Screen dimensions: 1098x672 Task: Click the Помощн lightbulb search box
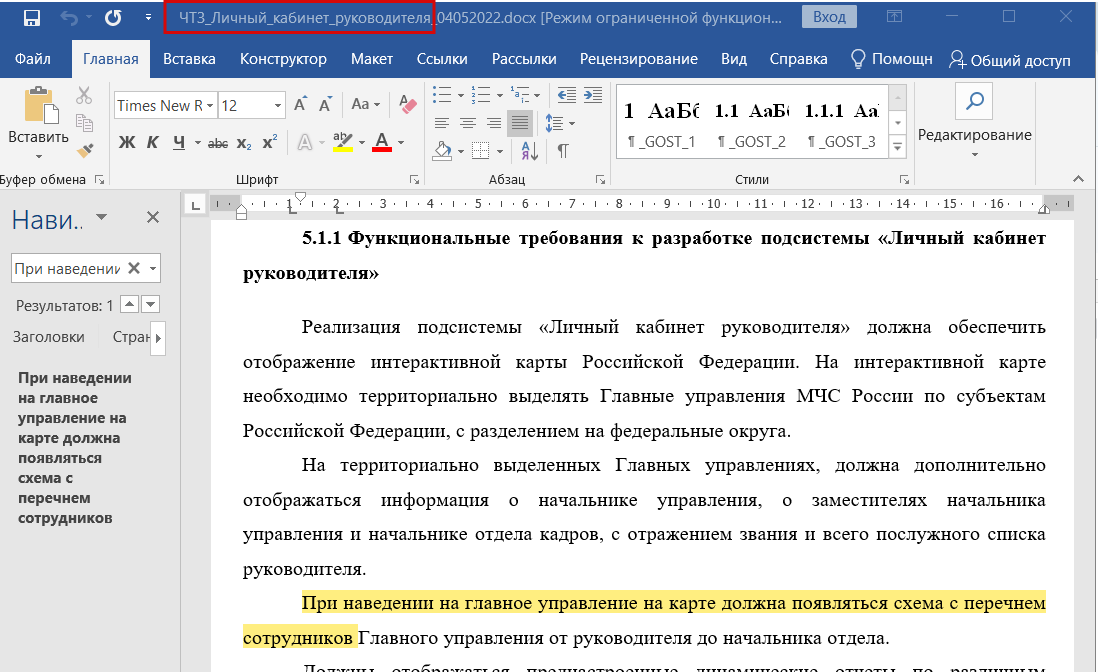point(891,59)
